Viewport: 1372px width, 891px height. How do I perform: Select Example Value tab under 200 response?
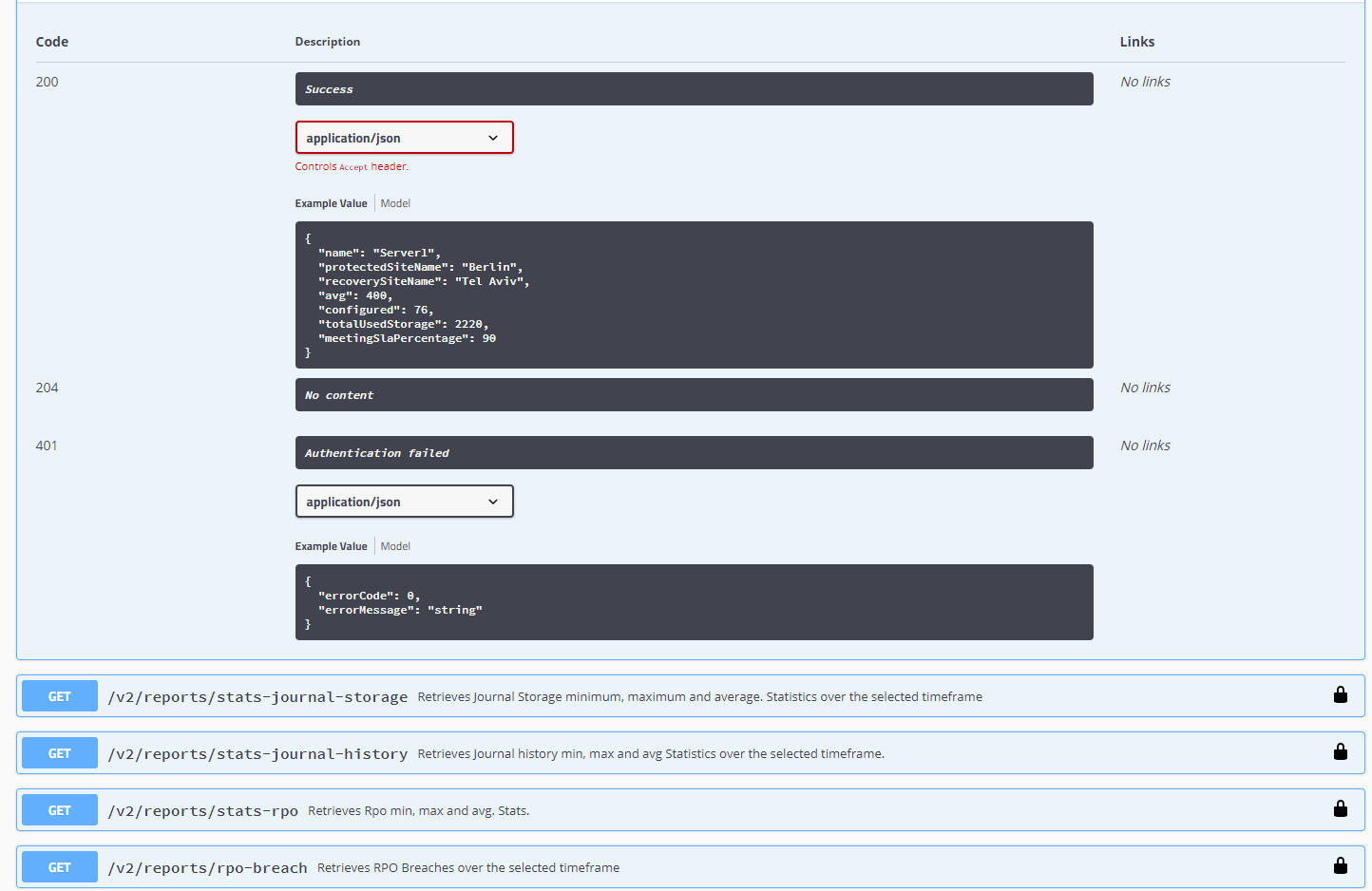coord(331,203)
